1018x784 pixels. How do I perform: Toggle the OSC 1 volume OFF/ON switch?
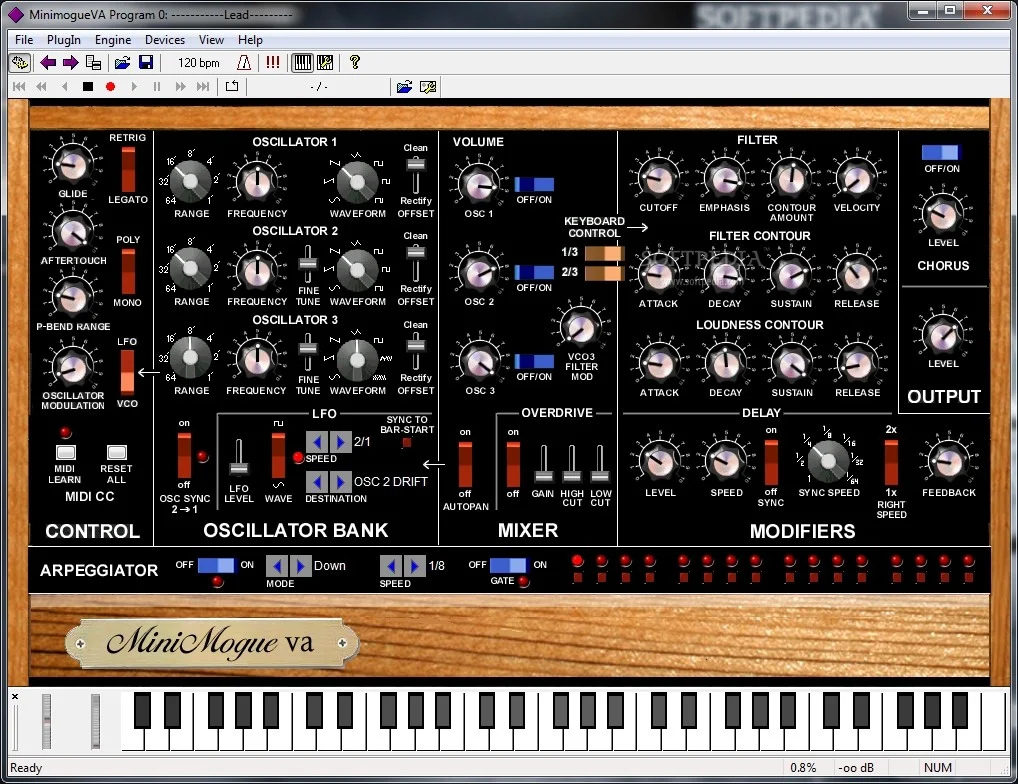coord(534,185)
